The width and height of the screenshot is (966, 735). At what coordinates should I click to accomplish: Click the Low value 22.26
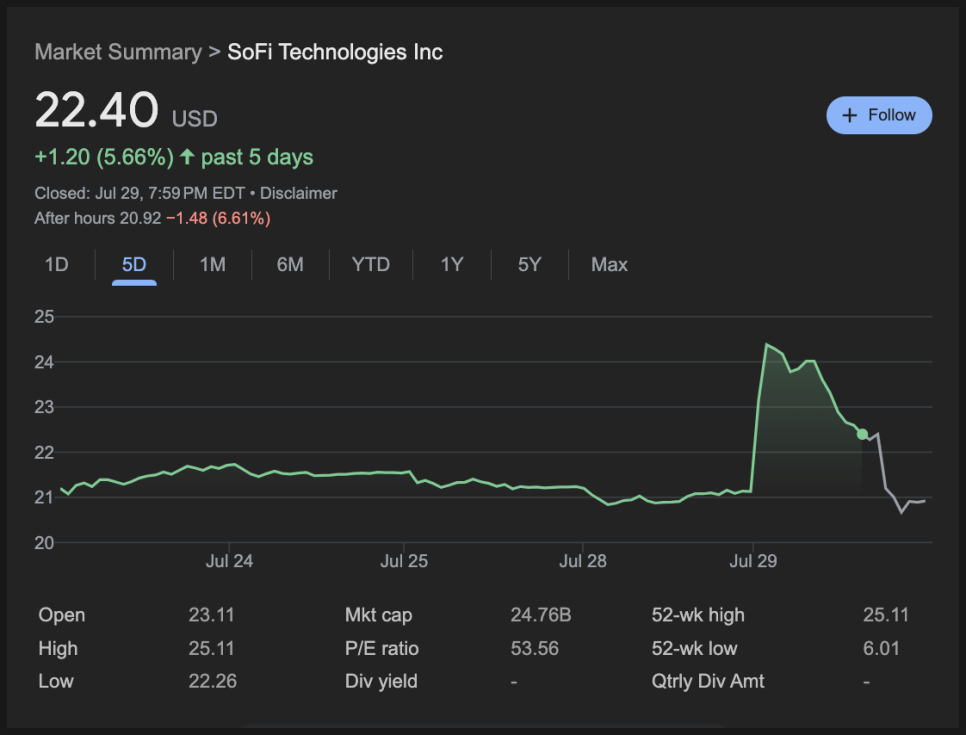point(213,681)
